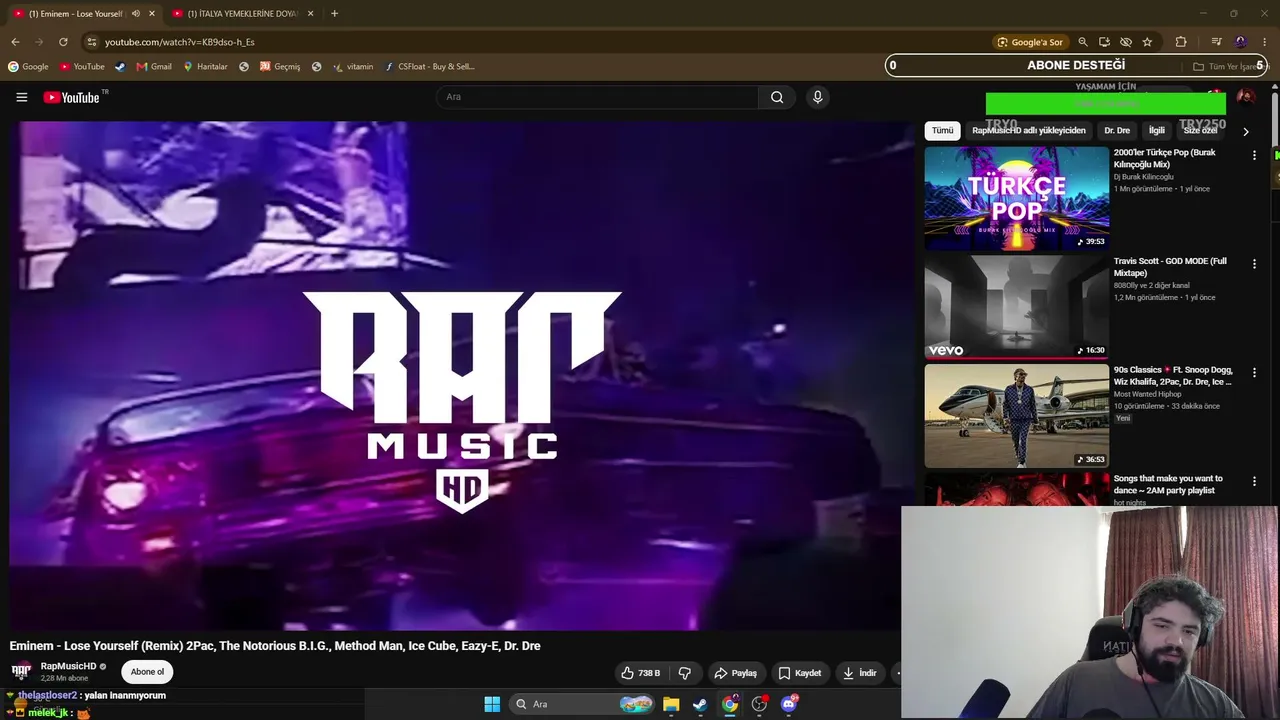
Task: Click the browser address bar URL
Action: click(180, 42)
